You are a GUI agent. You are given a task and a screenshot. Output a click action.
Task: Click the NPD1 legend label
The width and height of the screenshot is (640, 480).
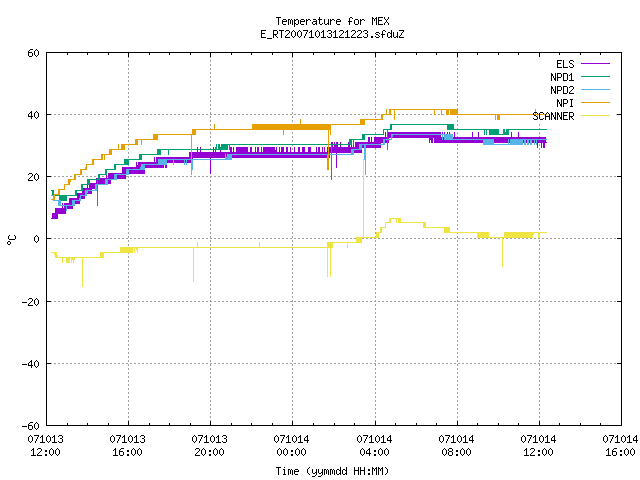pyautogui.click(x=562, y=77)
